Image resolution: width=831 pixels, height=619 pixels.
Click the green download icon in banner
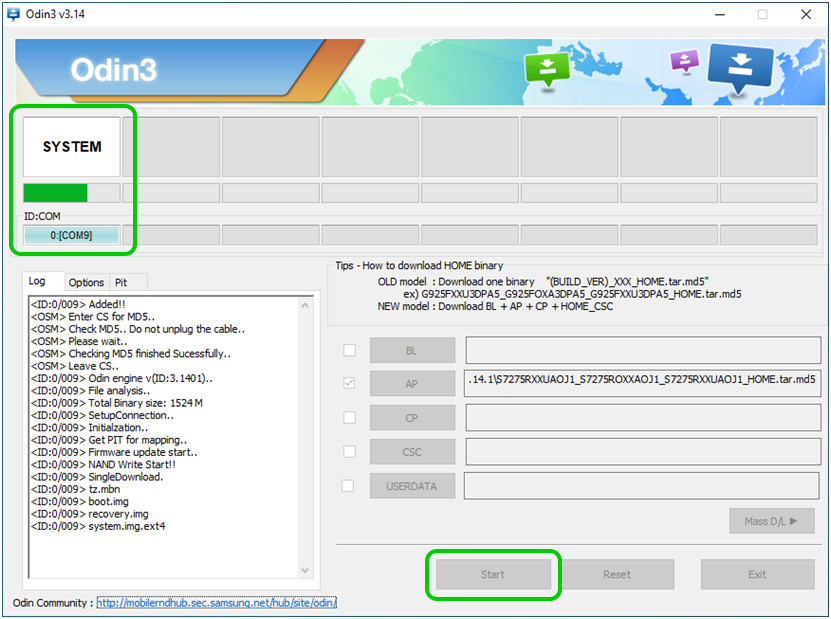[547, 69]
